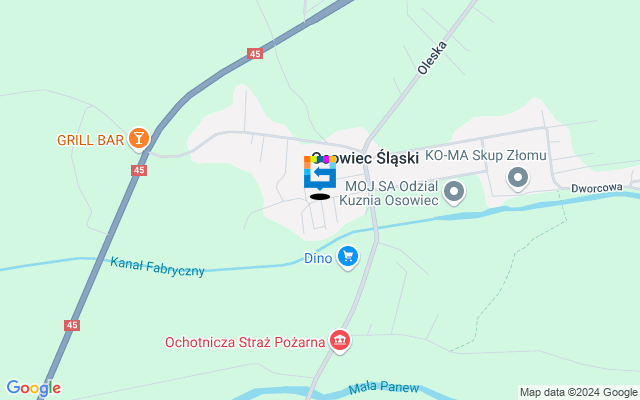Click the lowest road 45 shield
The image size is (640, 400).
72,325
